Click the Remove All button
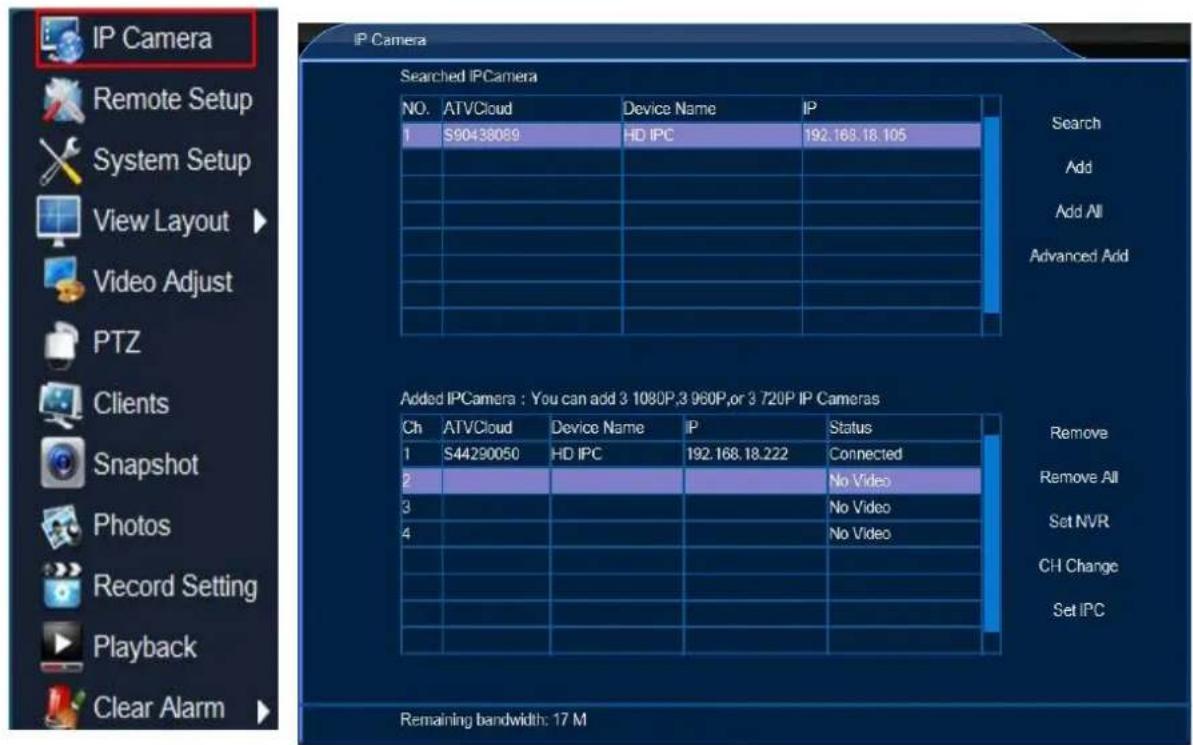1193x745 pixels. pos(1078,477)
